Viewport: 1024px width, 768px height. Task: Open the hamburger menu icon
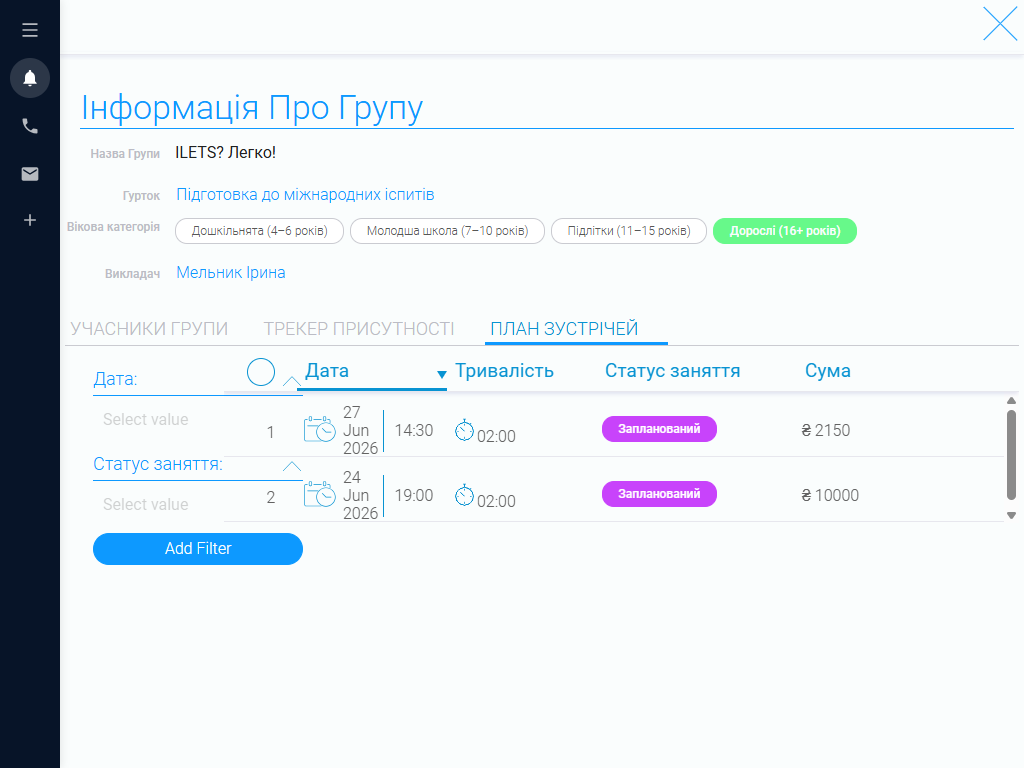(30, 30)
